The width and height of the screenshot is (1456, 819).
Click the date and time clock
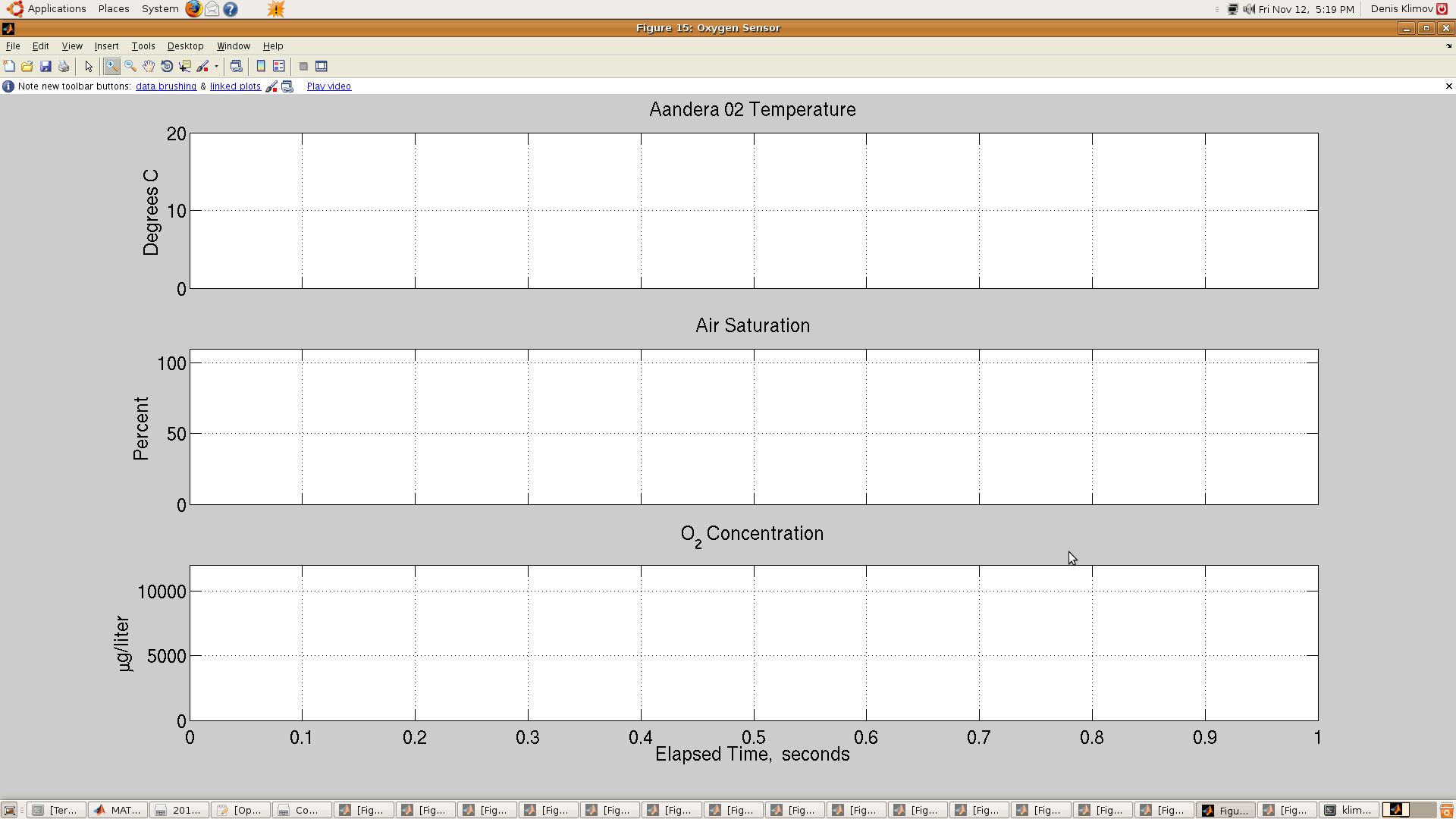1306,9
